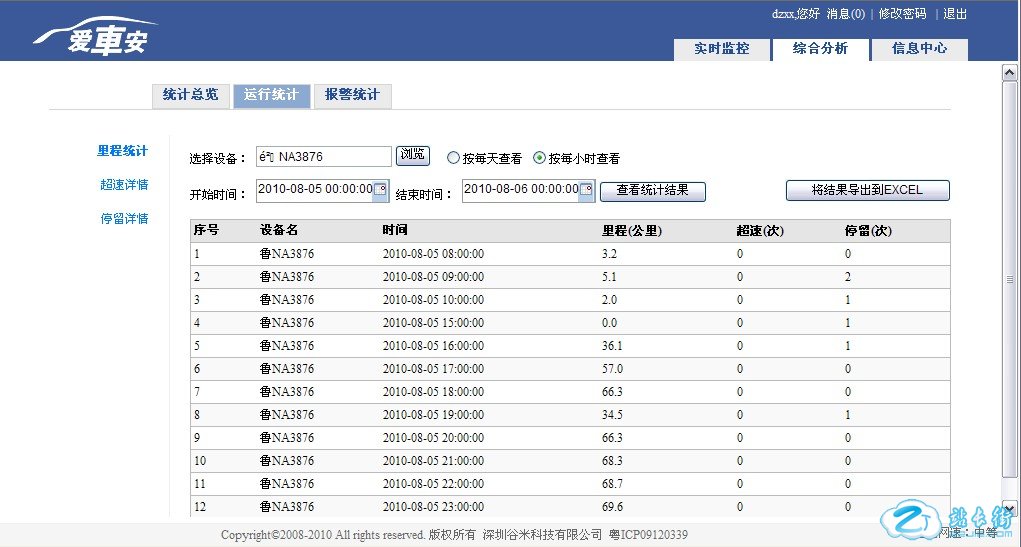Open the end time calendar picker icon
Screen dimensions: 1021x547
587,189
